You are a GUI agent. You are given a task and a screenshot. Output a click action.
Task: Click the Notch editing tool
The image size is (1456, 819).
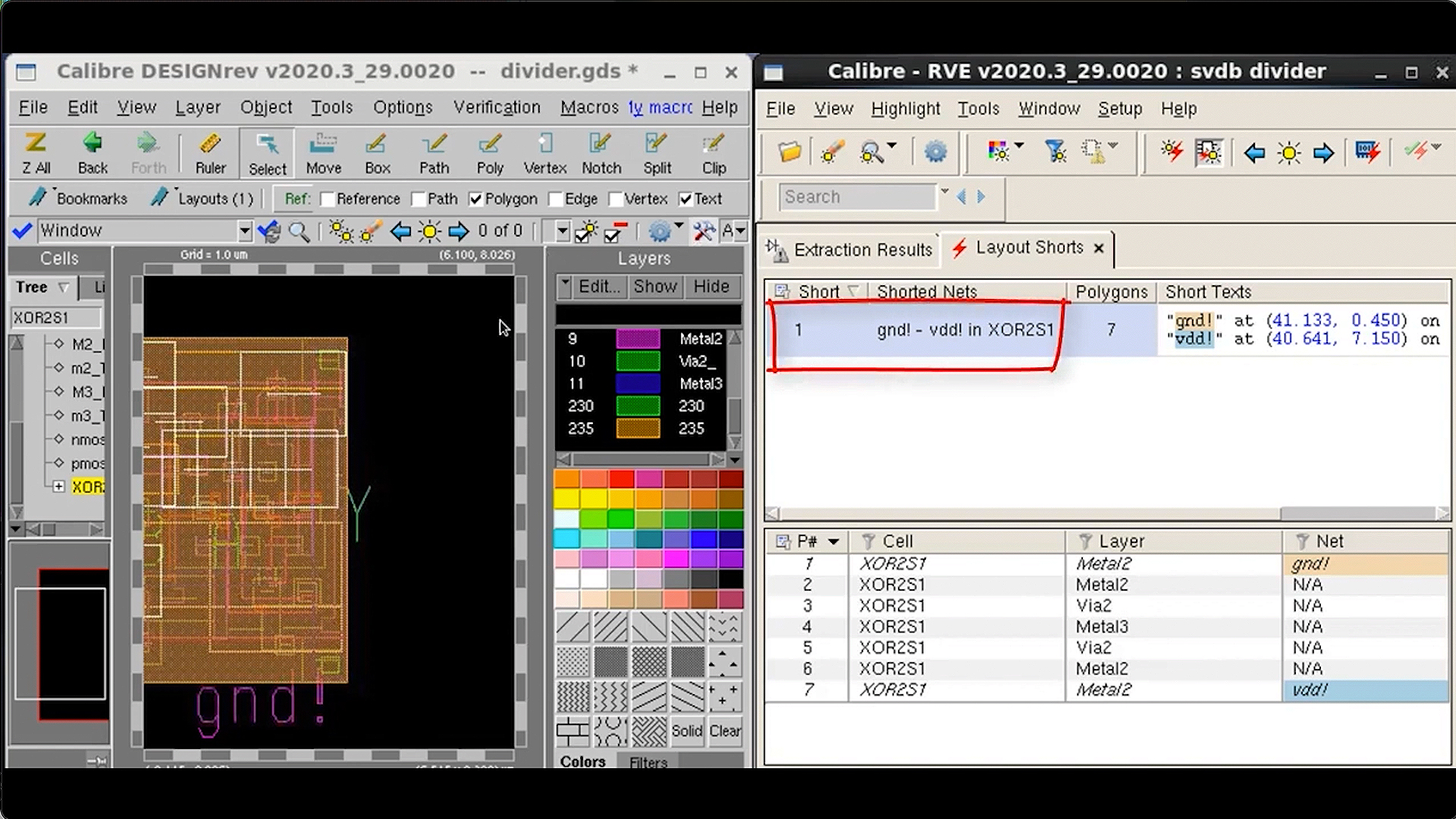click(601, 152)
